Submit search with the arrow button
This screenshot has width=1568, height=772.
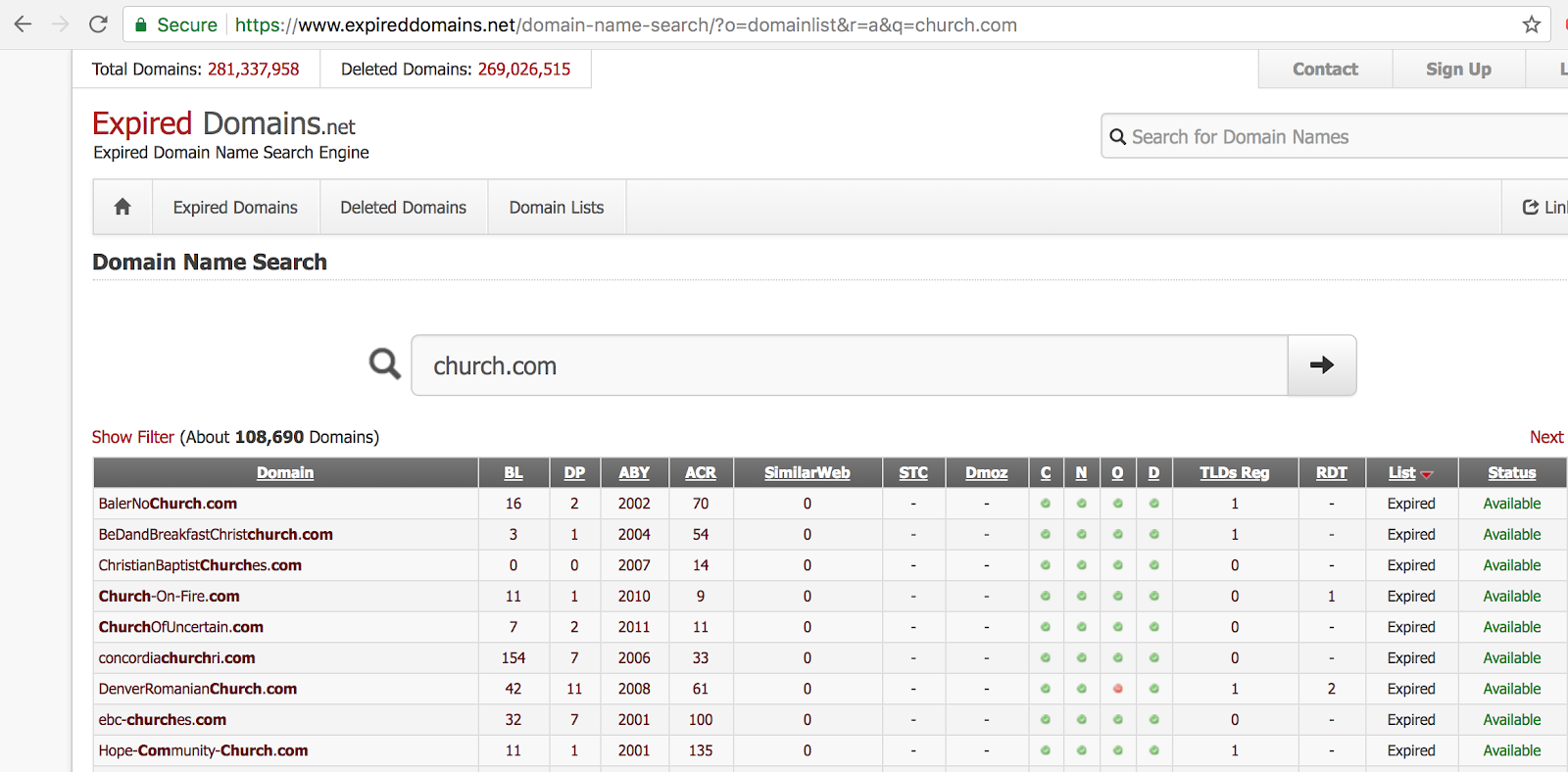(1322, 365)
